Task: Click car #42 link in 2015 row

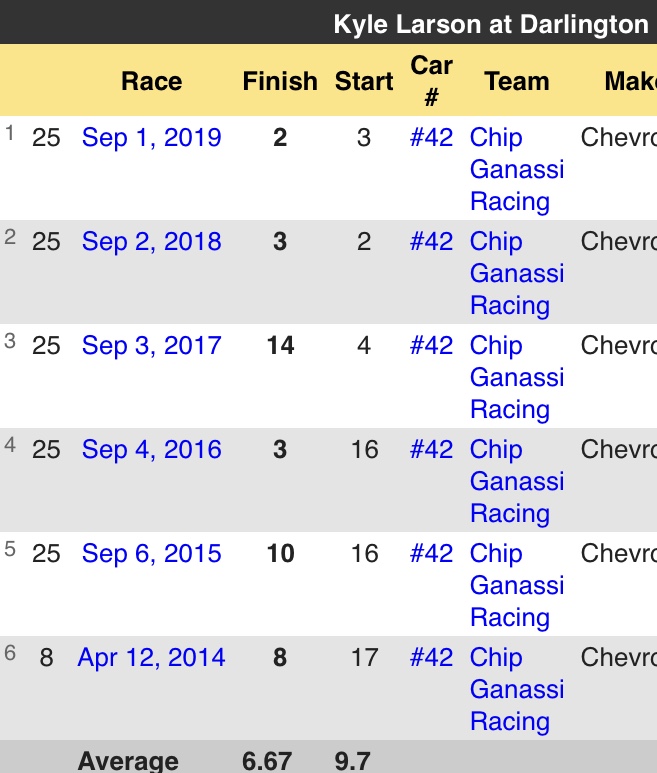Action: (x=431, y=553)
